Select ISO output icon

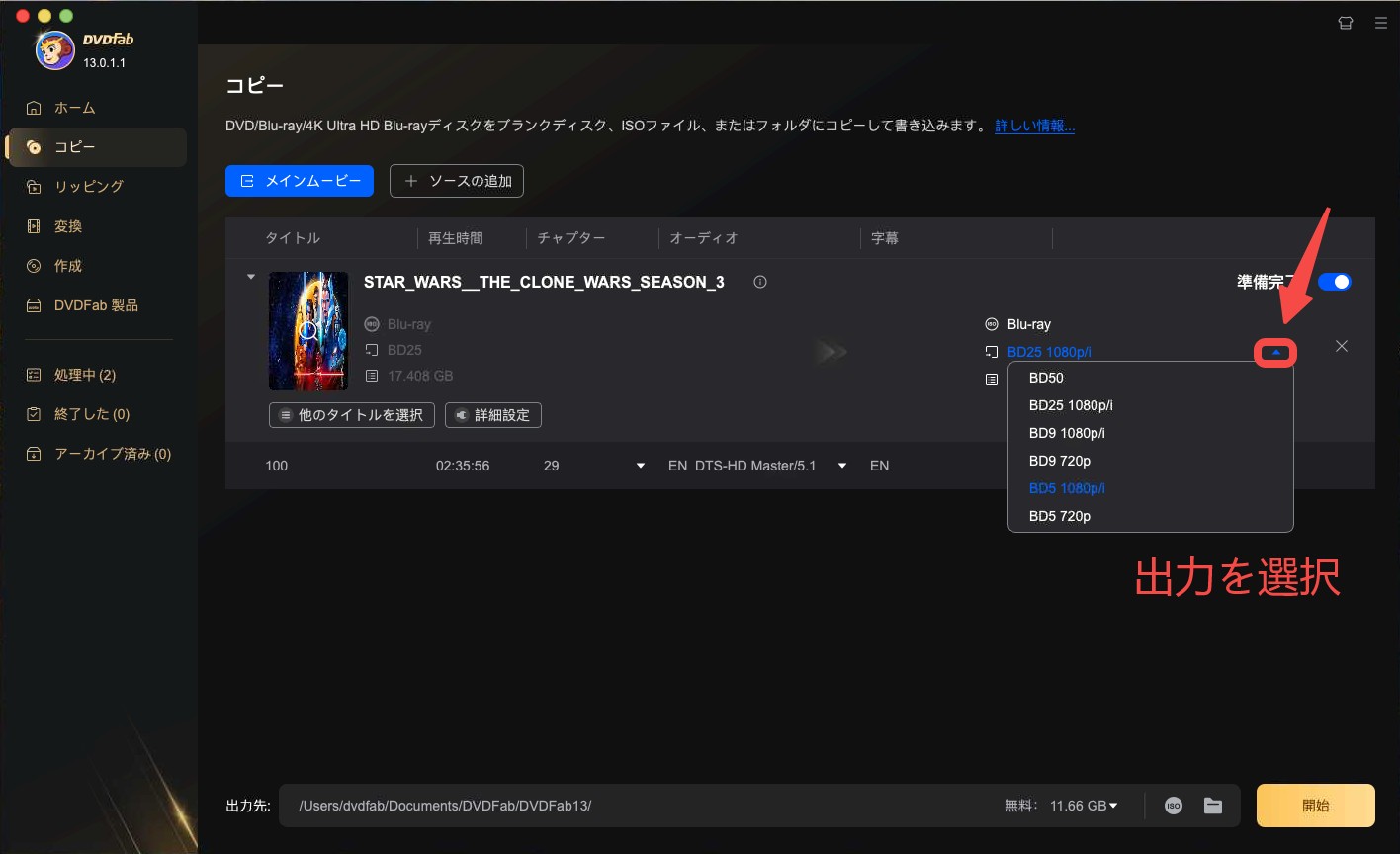[x=1174, y=806]
